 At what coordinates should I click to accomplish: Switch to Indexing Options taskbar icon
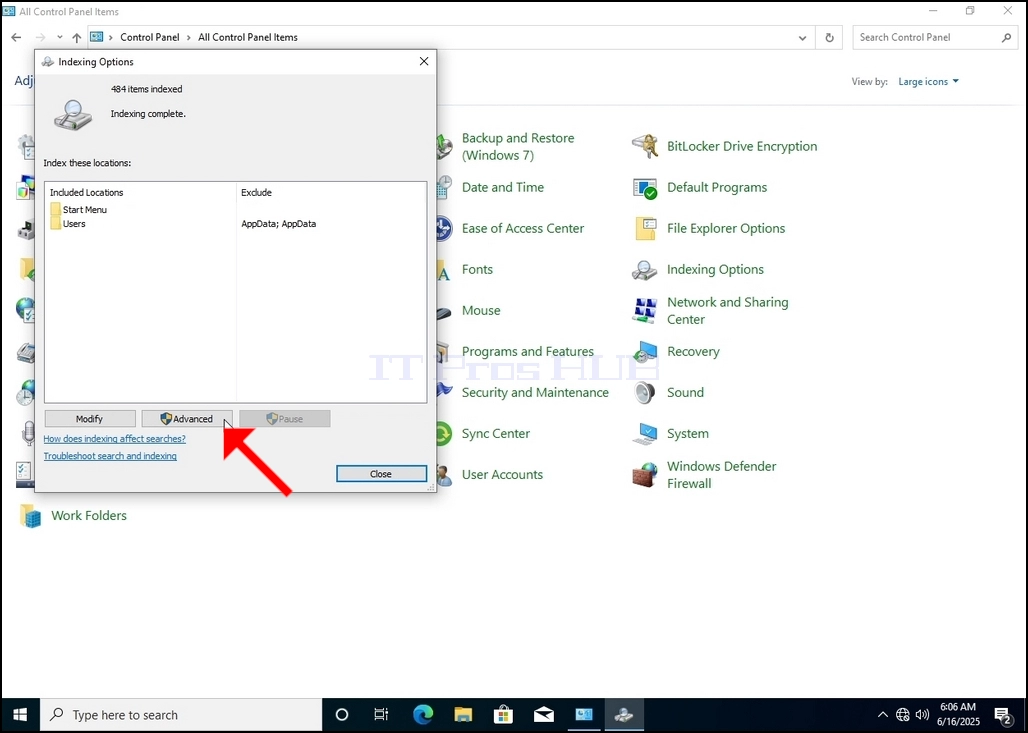623,715
